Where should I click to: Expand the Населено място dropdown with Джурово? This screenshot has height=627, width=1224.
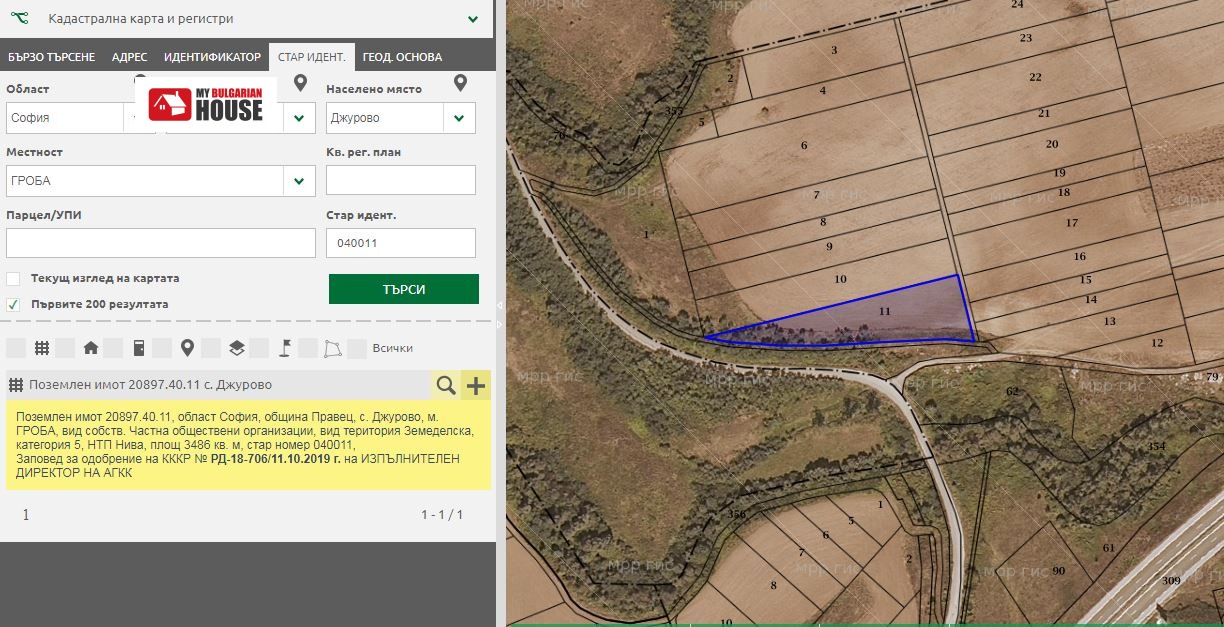pyautogui.click(x=458, y=118)
